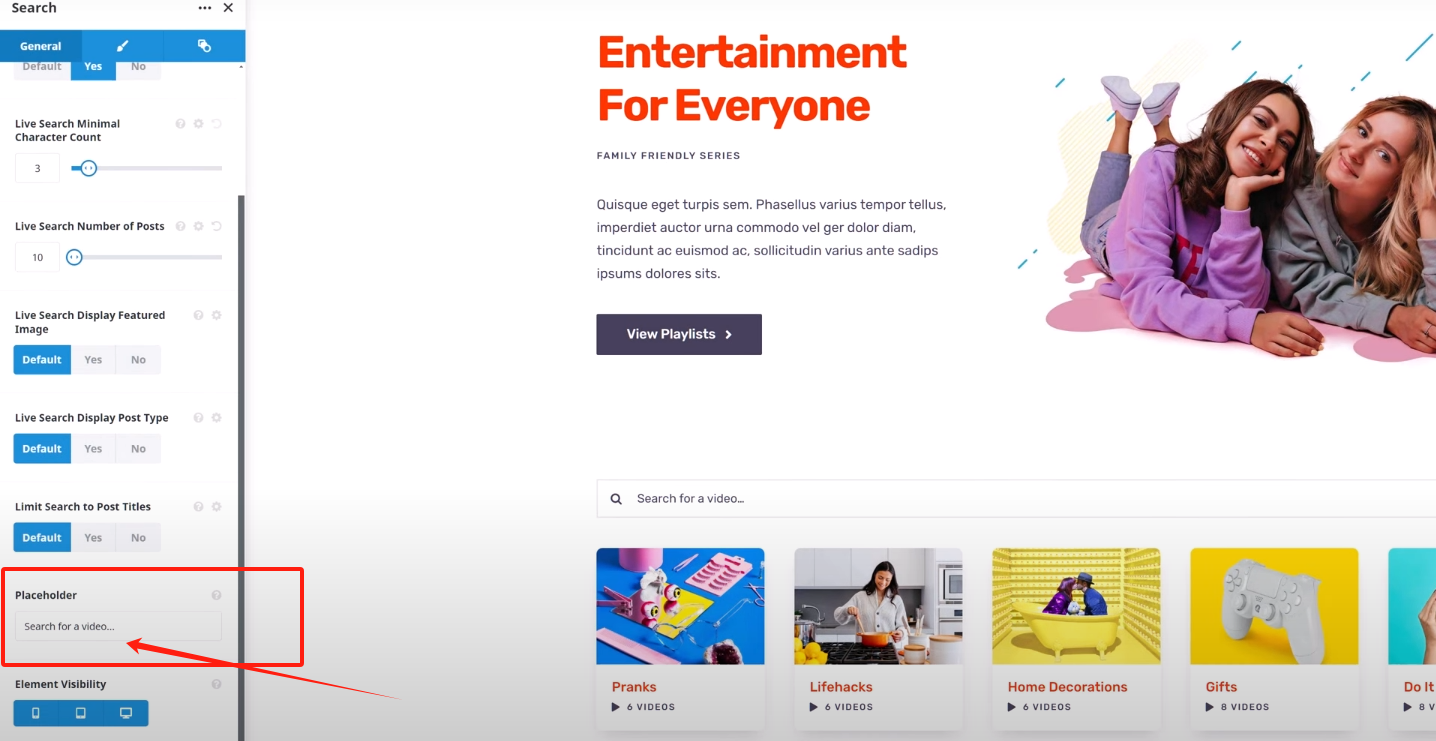Screen dimensions: 1436x741
Task: Set Live Search Display Post Type to No
Action: tap(138, 449)
